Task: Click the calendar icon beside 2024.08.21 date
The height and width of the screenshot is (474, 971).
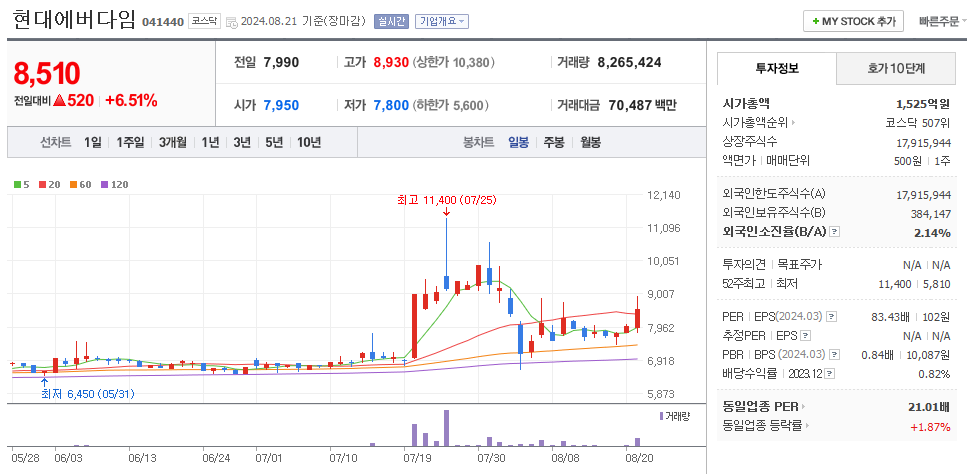Action: [x=232, y=22]
